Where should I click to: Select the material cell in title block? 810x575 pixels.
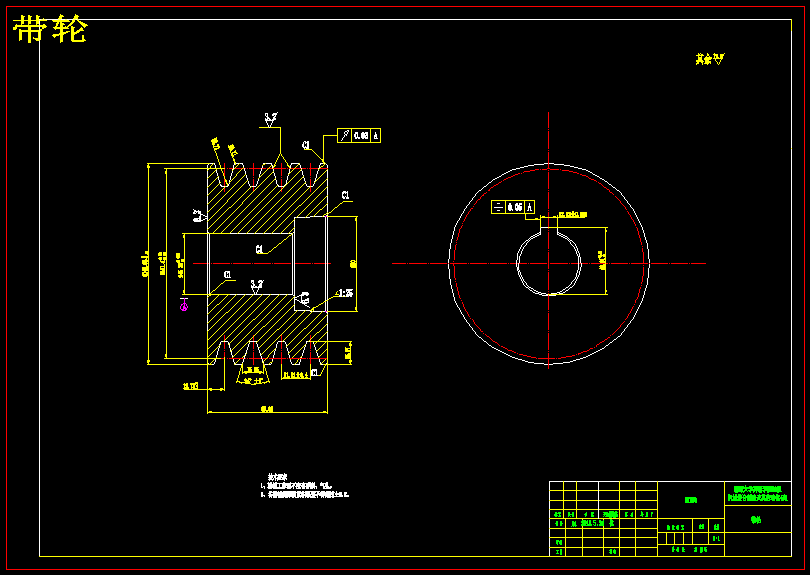(x=691, y=500)
